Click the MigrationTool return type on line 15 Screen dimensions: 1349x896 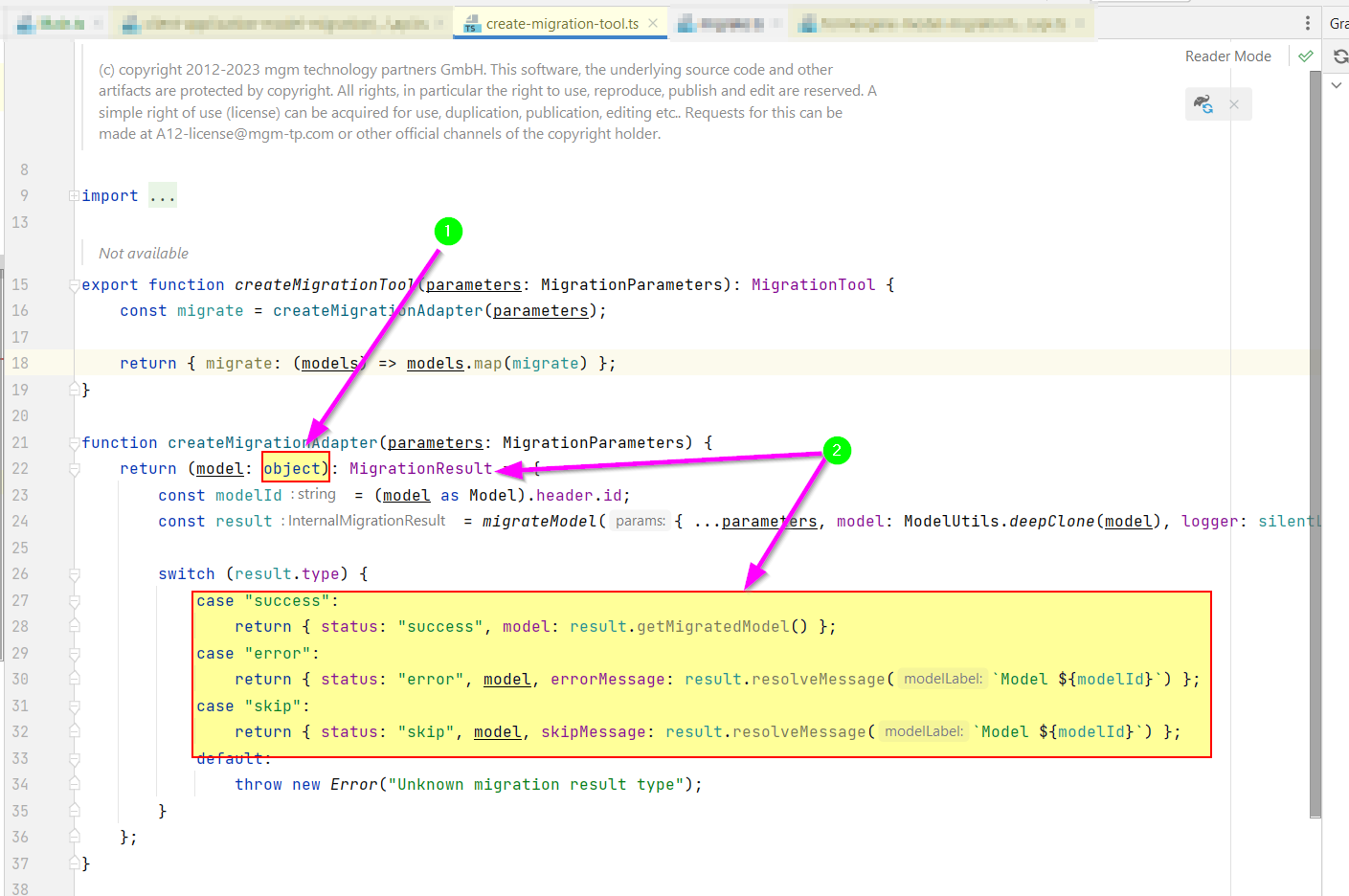click(813, 285)
